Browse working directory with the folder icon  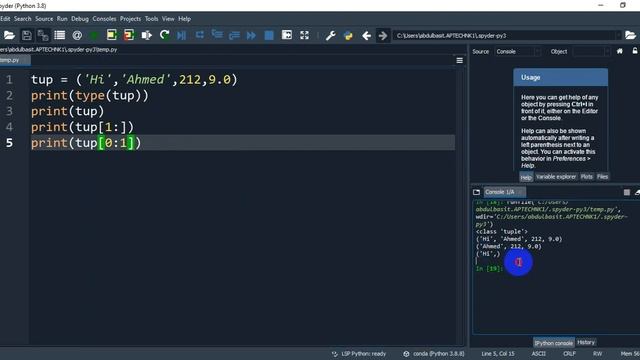(x=630, y=36)
